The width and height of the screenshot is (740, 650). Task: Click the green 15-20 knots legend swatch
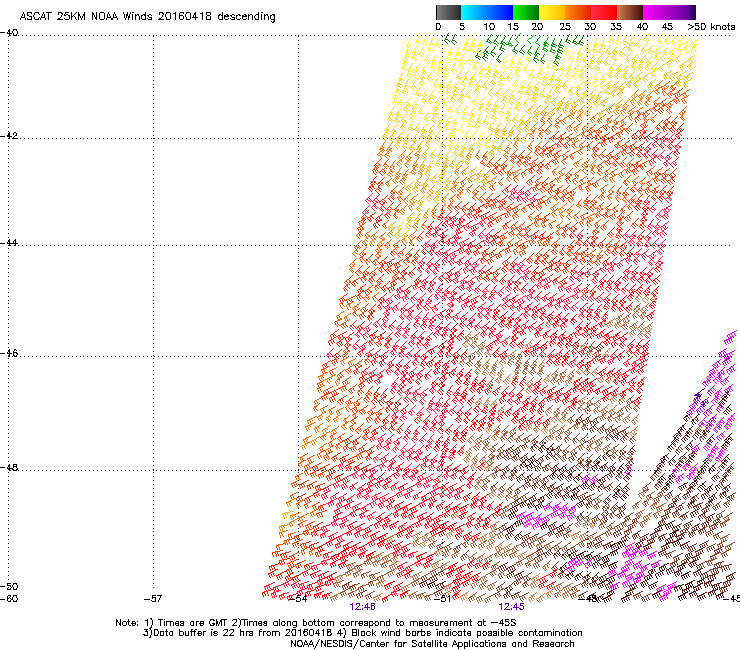[526, 12]
